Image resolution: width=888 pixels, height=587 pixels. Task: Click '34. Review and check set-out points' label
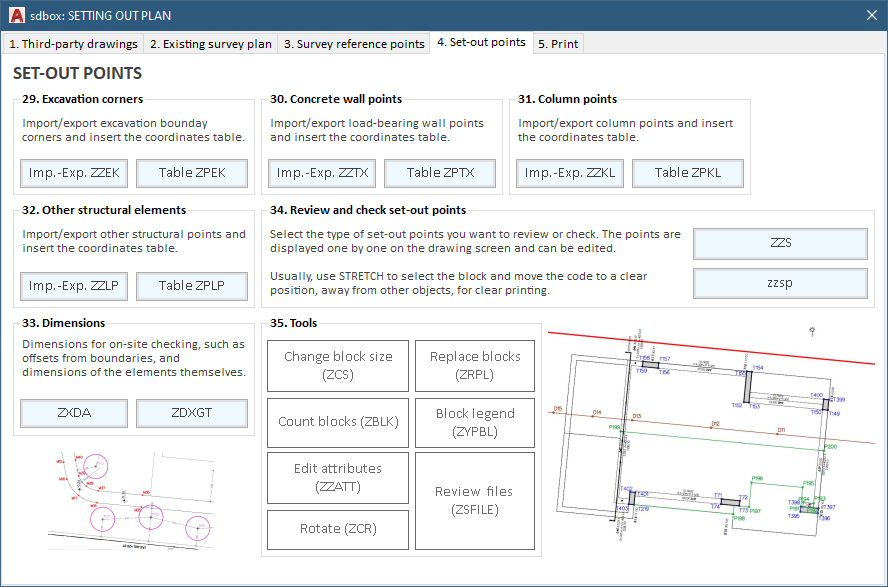(368, 210)
